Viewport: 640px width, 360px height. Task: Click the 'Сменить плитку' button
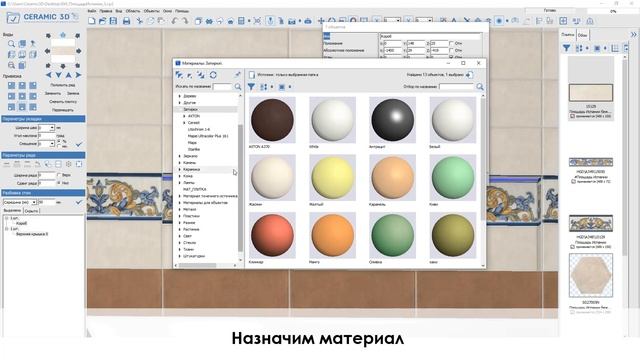(63, 102)
